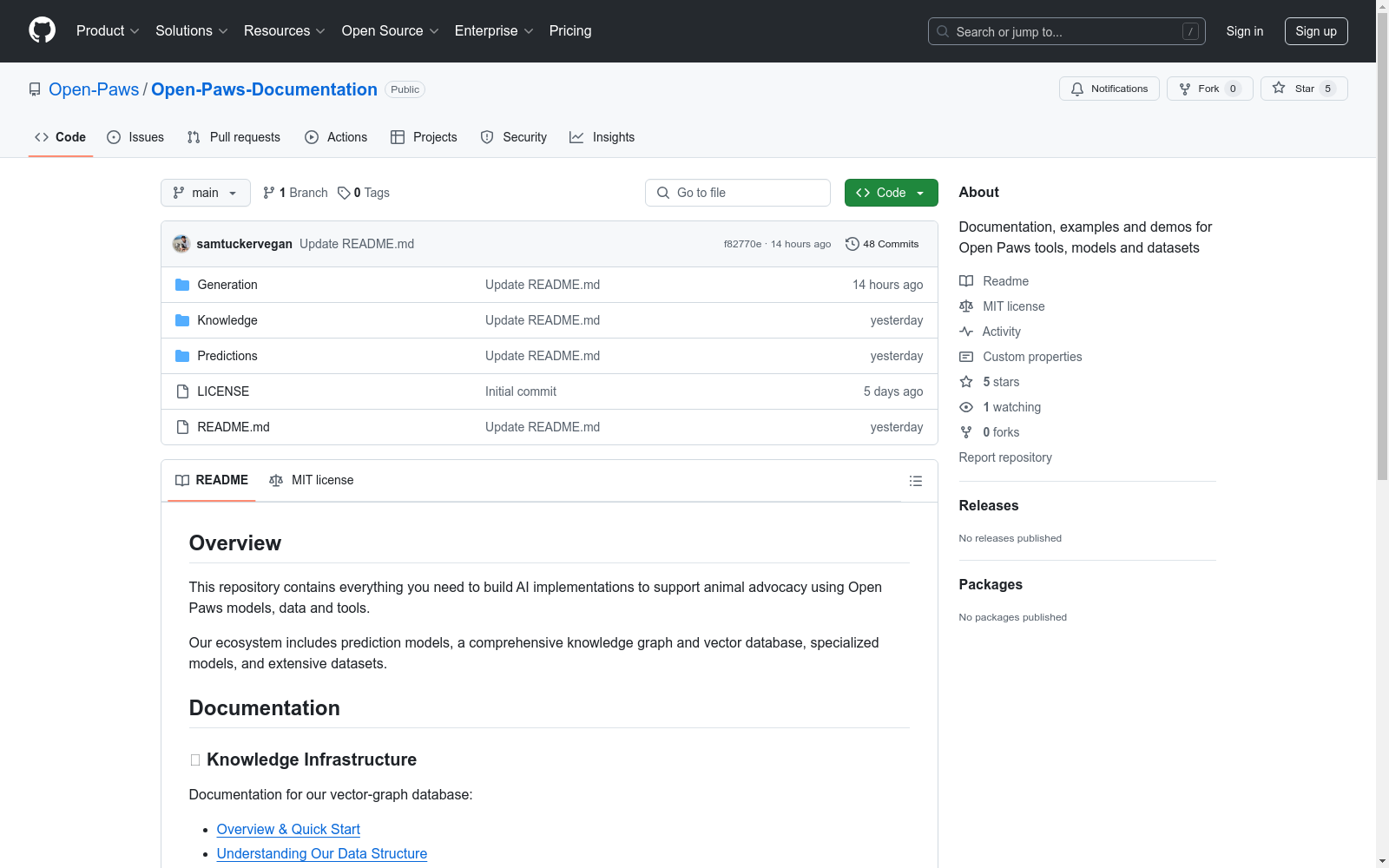1389x868 pixels.
Task: Switch to the Projects tab
Action: 424,137
